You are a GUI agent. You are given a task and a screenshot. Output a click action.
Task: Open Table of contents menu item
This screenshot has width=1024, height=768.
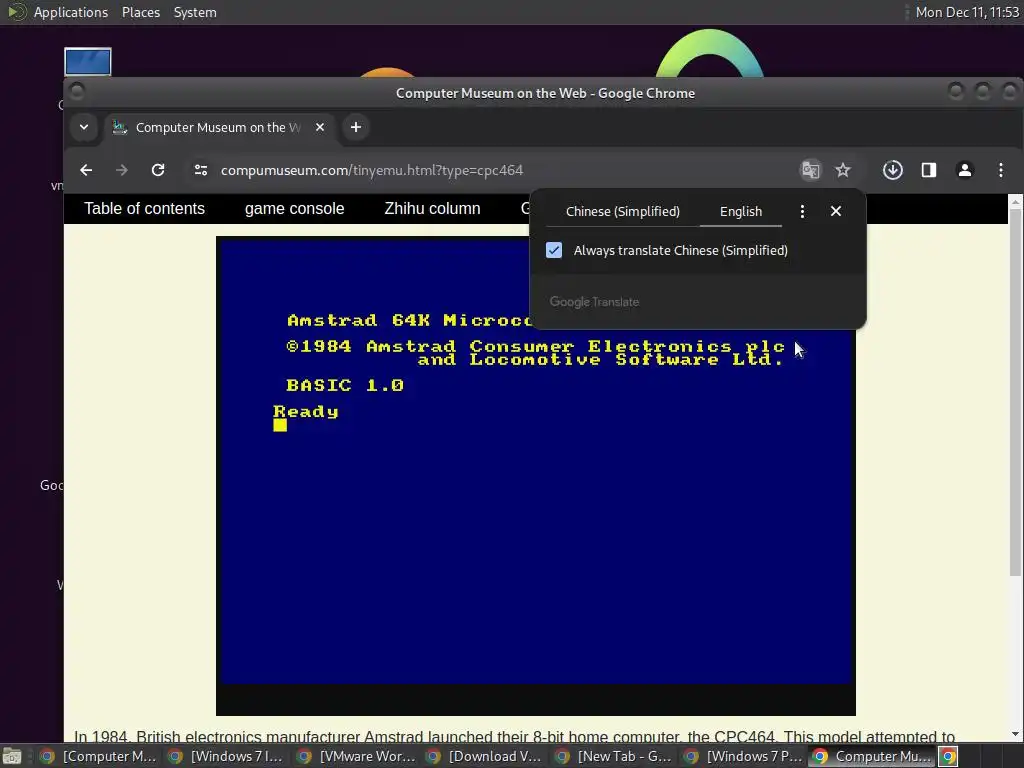point(144,208)
